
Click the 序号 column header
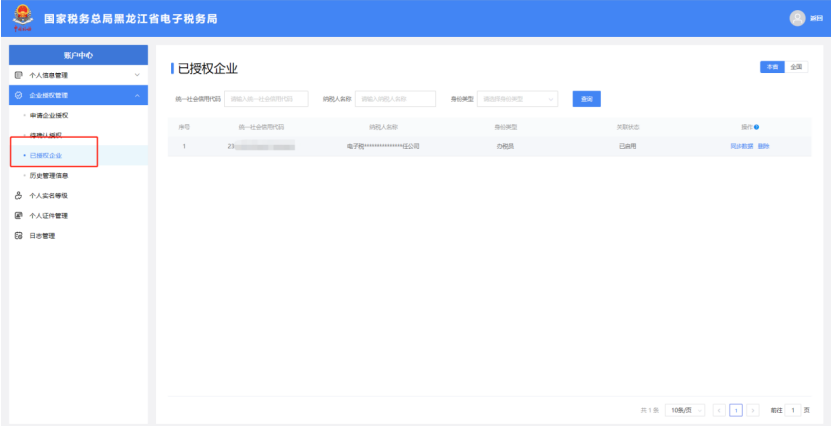(x=184, y=127)
